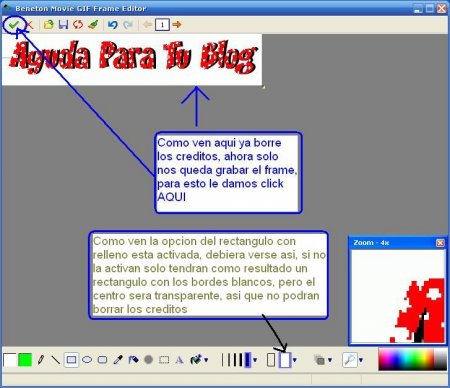The image size is (450, 388).
Task: Switch to outline-only rectangle option
Action: (x=271, y=360)
